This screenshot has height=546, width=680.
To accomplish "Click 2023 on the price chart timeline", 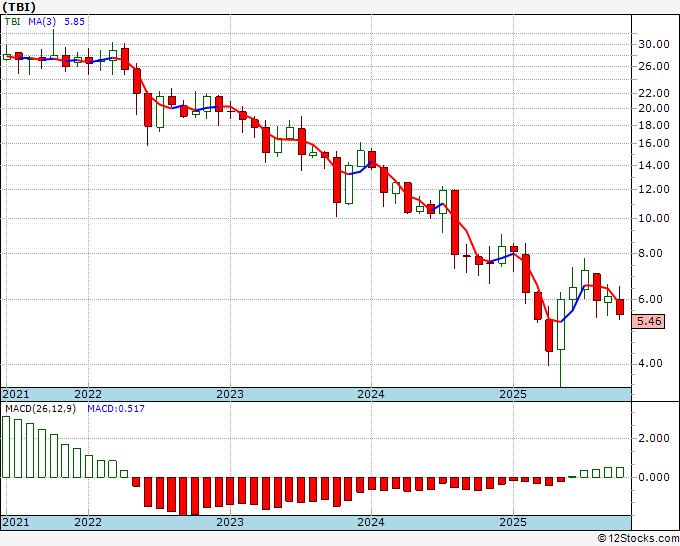I will [230, 394].
